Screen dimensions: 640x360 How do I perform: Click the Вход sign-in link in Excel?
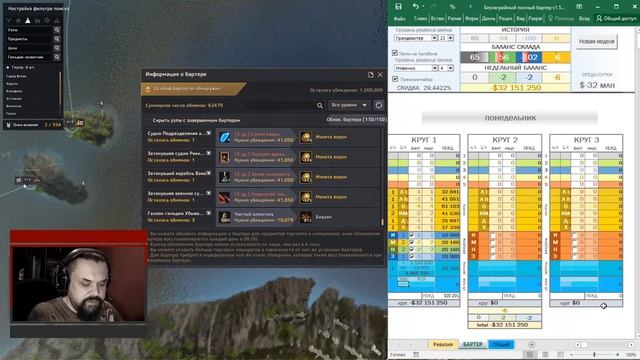coord(584,19)
